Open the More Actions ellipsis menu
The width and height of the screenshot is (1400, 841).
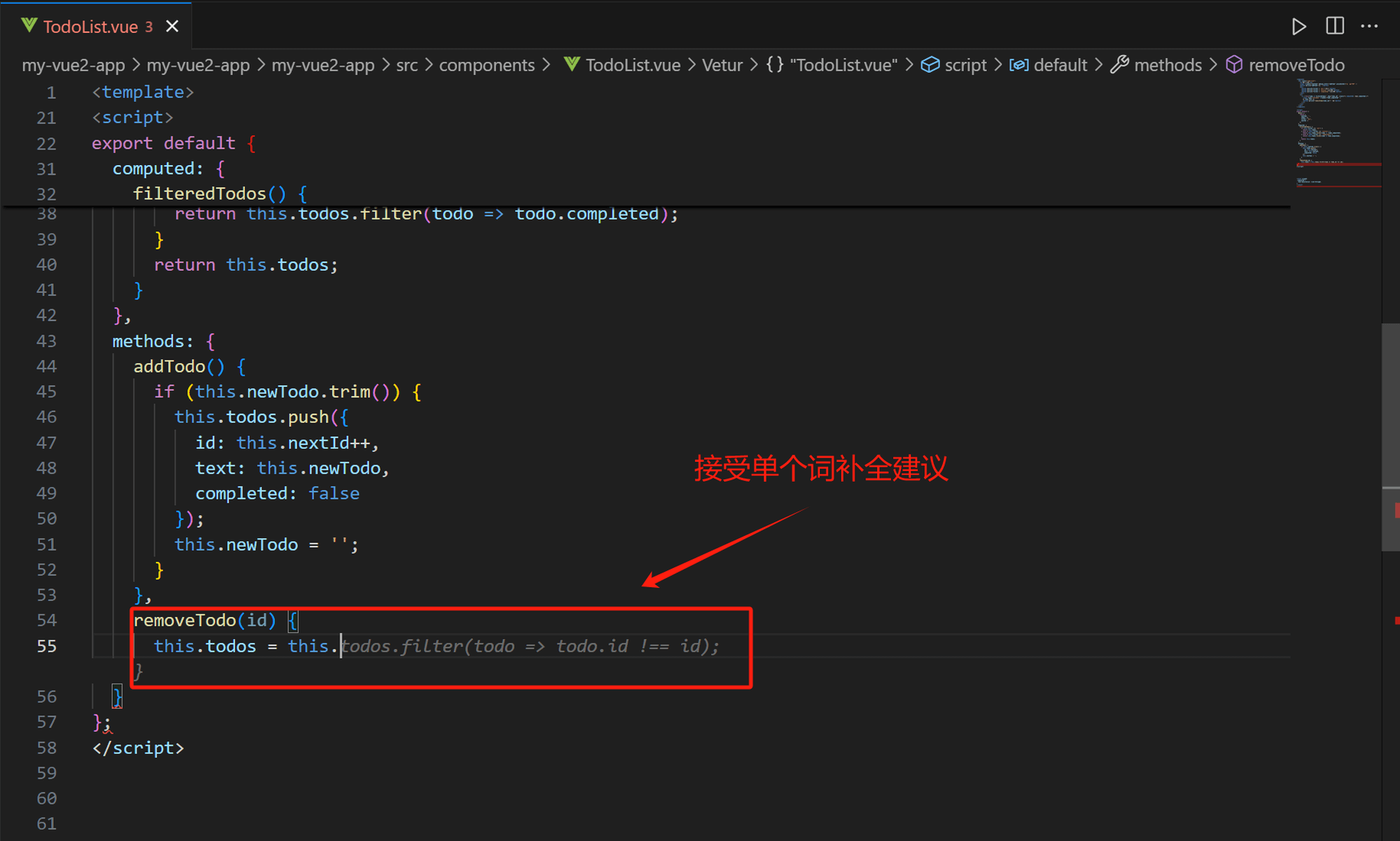click(x=1369, y=27)
